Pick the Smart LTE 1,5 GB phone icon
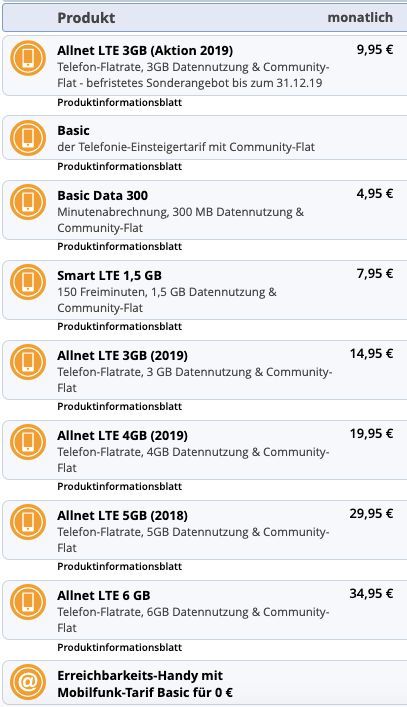The height and width of the screenshot is (707, 407). (28, 282)
